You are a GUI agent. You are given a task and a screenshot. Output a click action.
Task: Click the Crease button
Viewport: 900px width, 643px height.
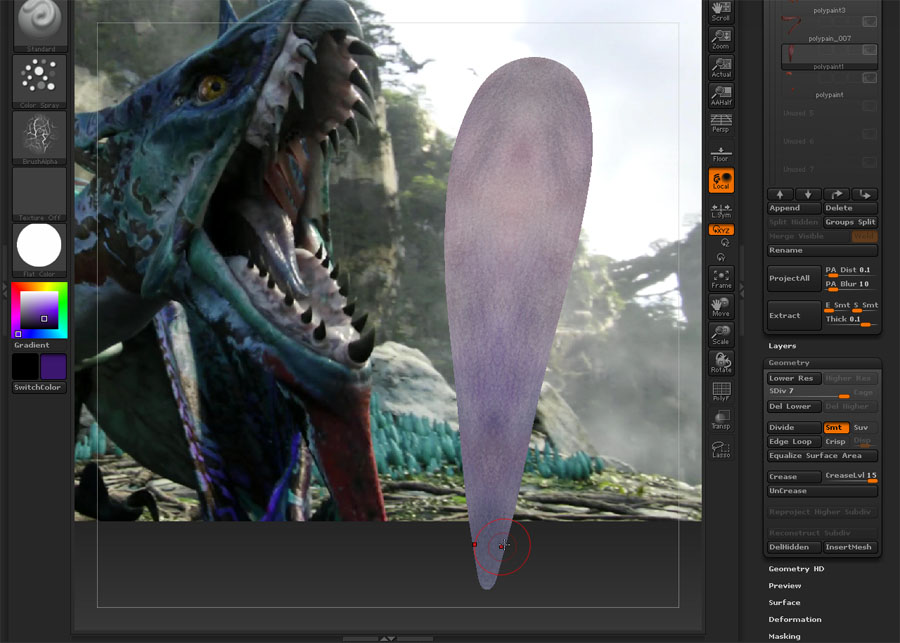pos(794,477)
